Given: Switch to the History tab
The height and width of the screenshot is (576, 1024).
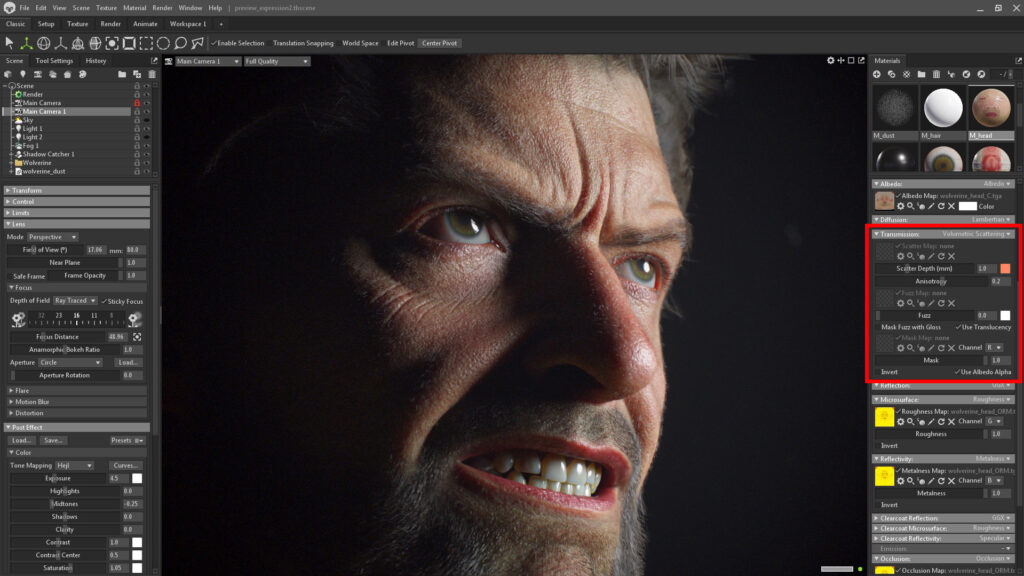Looking at the screenshot, I should click(x=97, y=60).
